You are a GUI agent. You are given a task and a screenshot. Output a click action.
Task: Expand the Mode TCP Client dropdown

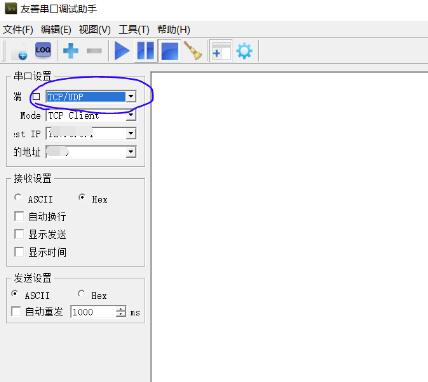[x=131, y=115]
